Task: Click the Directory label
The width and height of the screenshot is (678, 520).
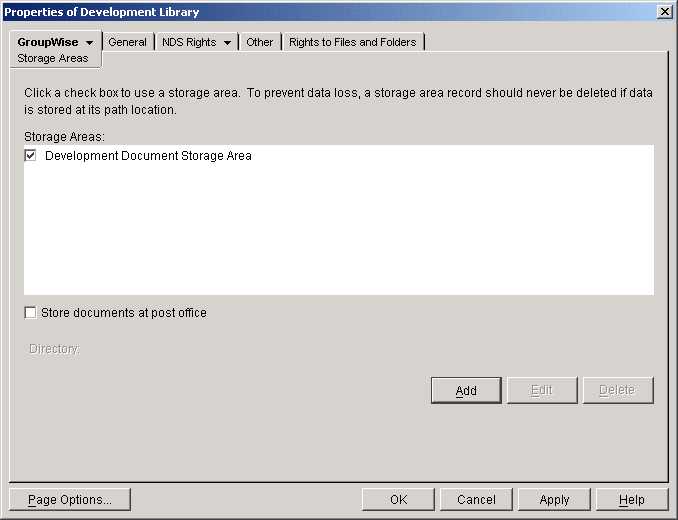Action: tap(54, 349)
